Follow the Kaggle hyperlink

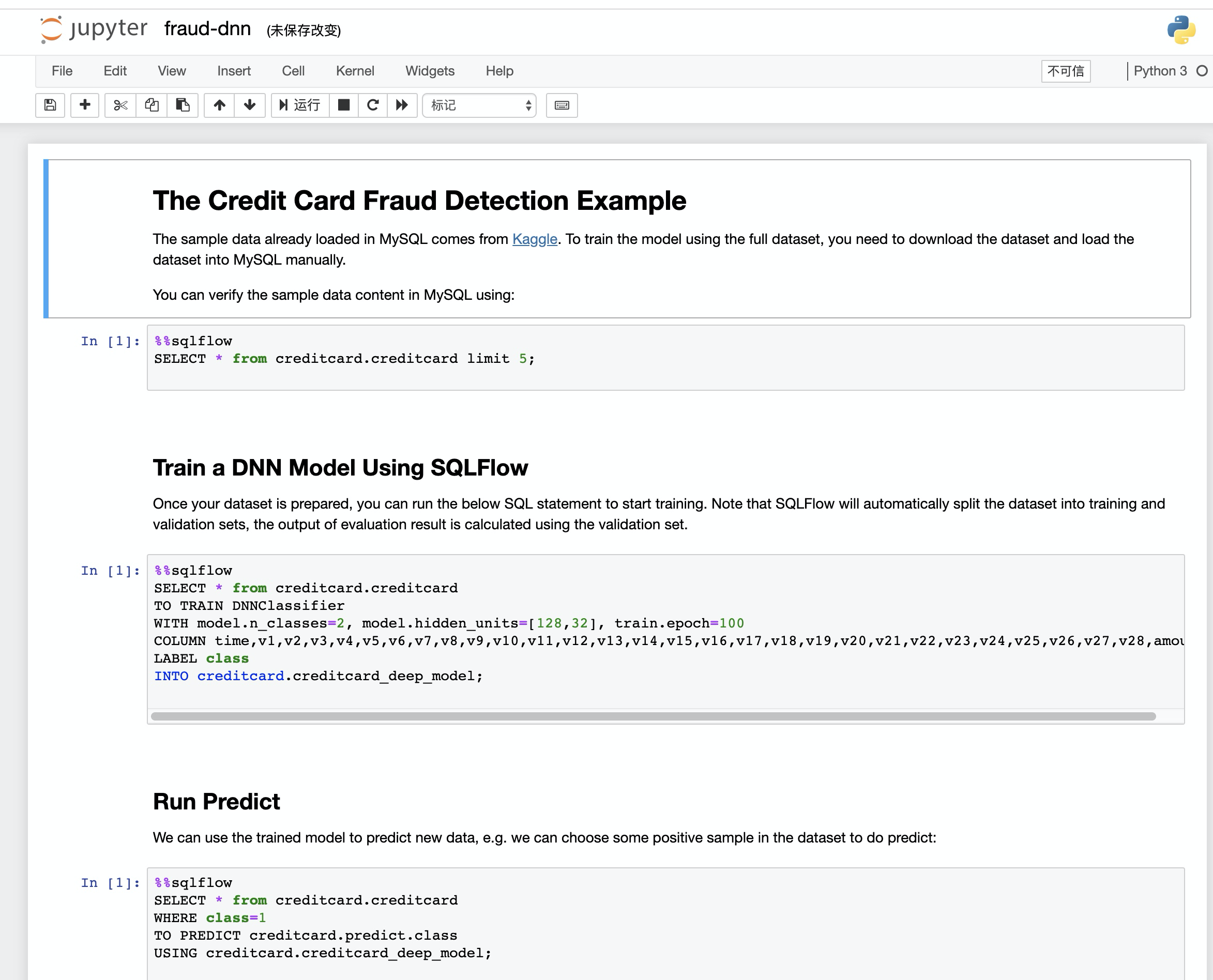click(534, 239)
